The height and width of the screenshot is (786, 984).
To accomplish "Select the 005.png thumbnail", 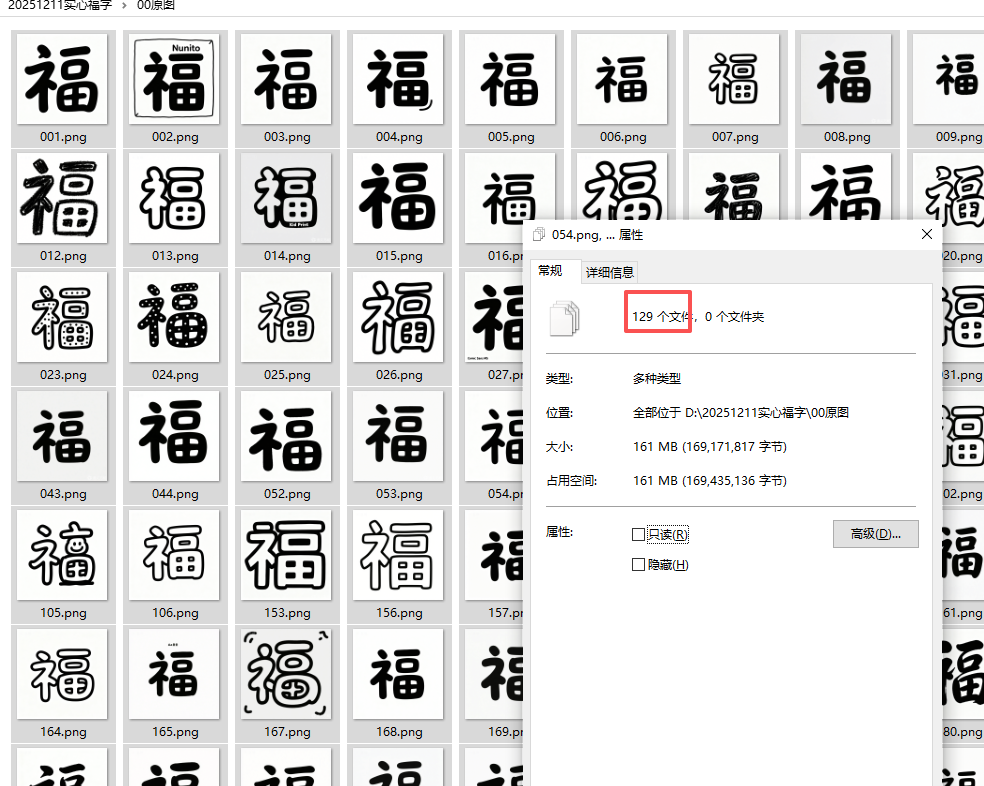I will 510,79.
